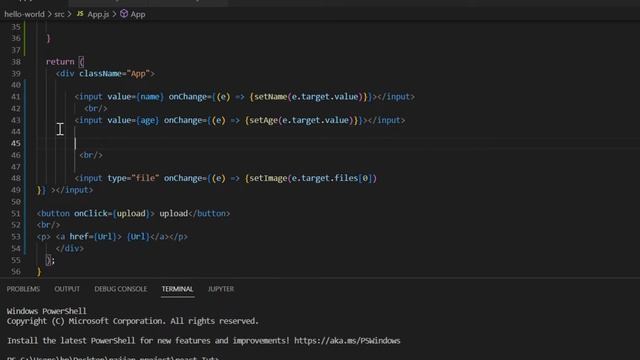
Task: Click setName call on line 41
Action: [x=271, y=97]
